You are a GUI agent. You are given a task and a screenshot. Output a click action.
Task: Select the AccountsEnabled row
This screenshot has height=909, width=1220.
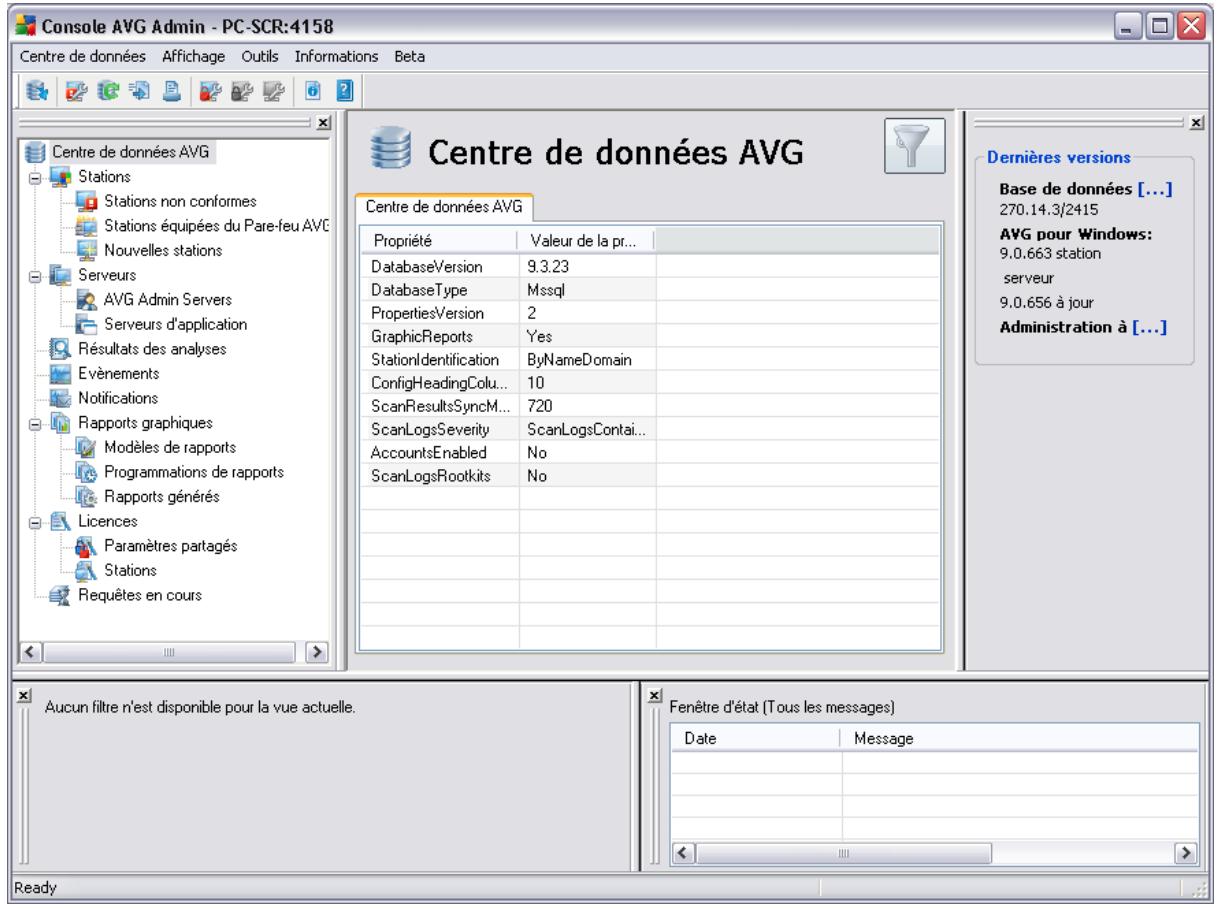click(650, 452)
